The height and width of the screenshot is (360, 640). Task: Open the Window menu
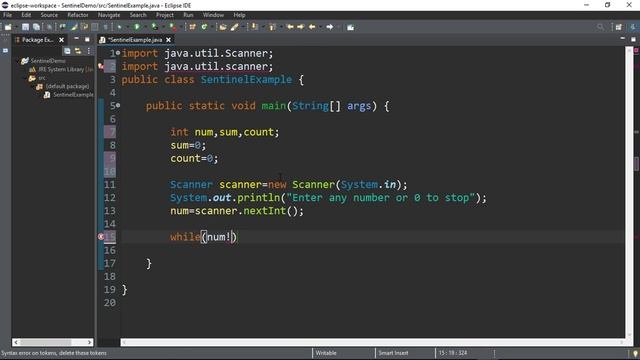pyautogui.click(x=213, y=15)
